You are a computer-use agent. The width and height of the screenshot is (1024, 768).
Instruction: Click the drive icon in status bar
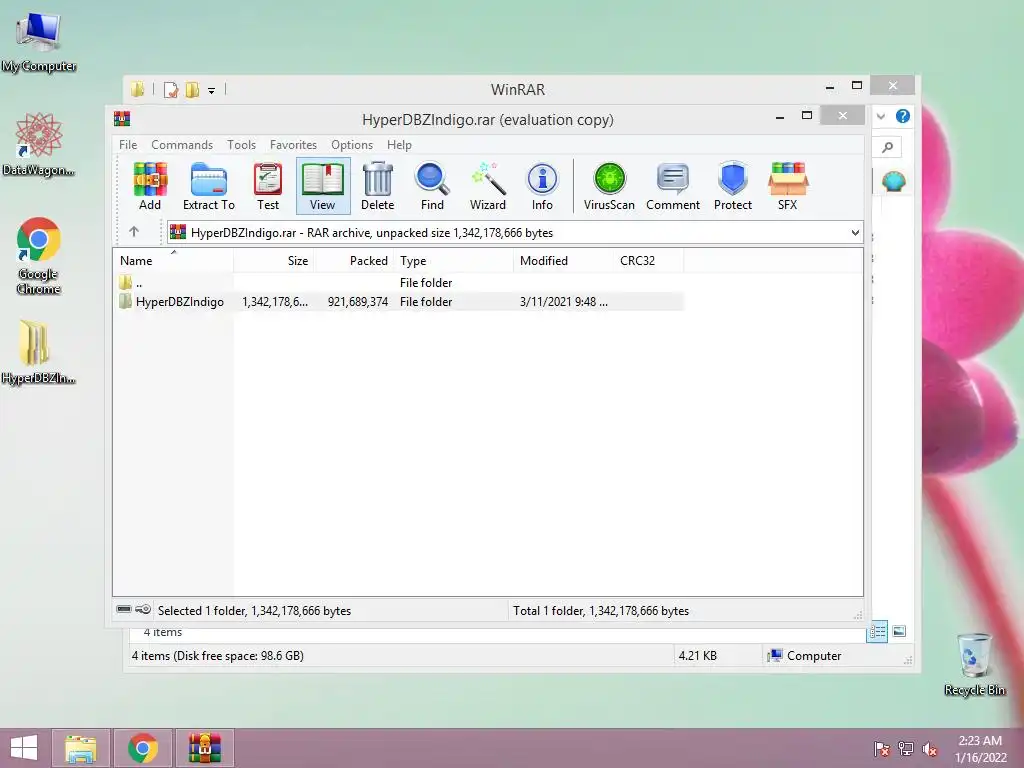coord(124,609)
